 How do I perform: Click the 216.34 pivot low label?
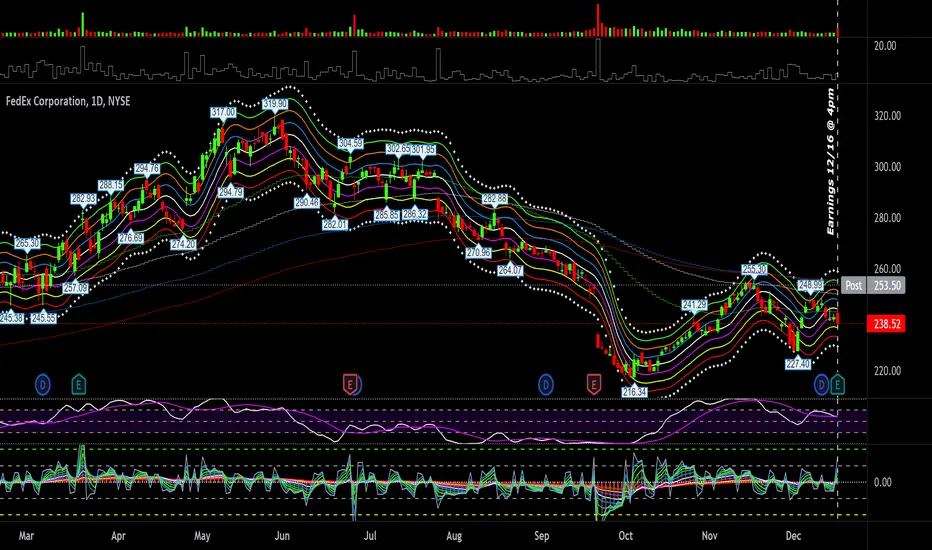634,392
